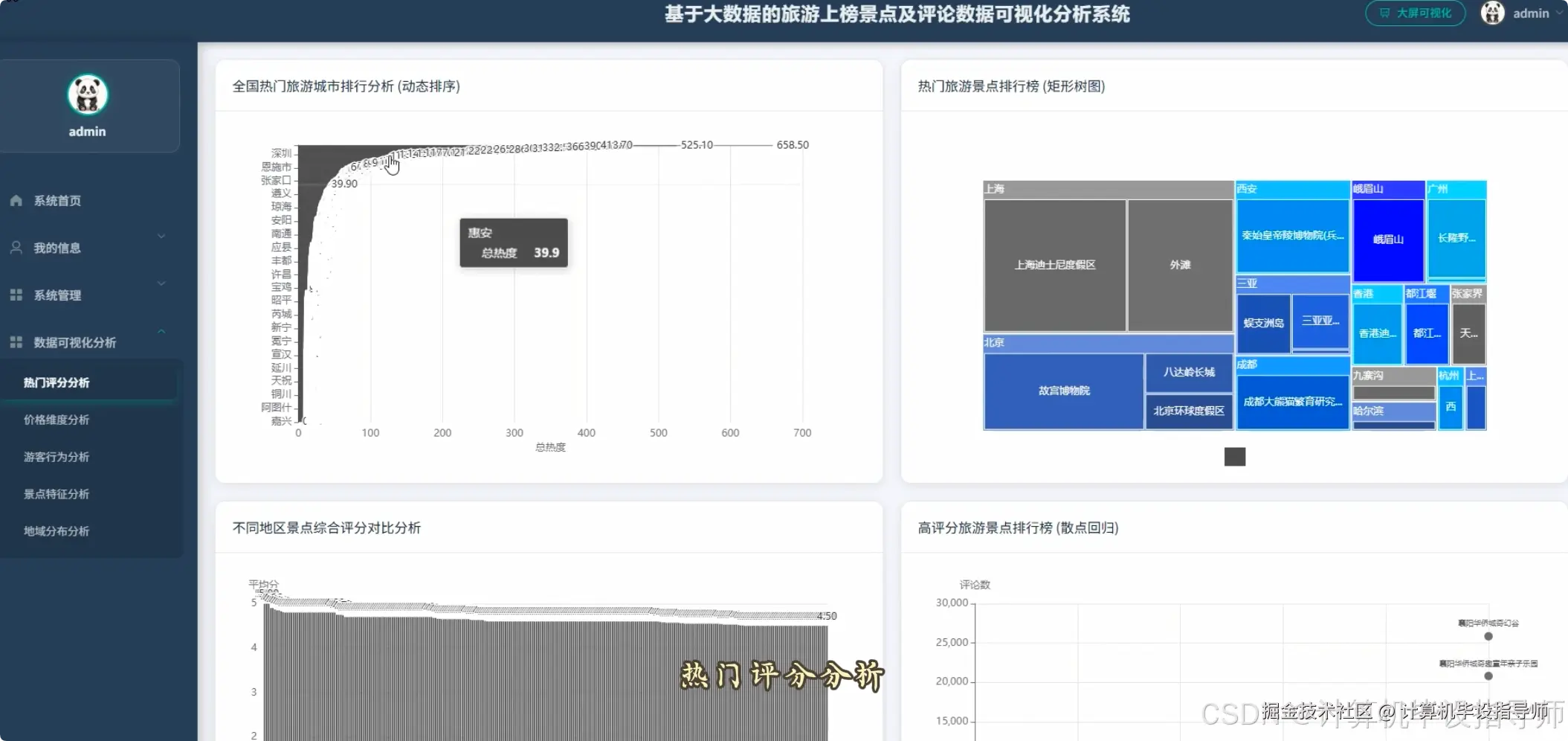Click the admin avatar at top right
This screenshot has width=1568, height=741.
(x=1492, y=13)
